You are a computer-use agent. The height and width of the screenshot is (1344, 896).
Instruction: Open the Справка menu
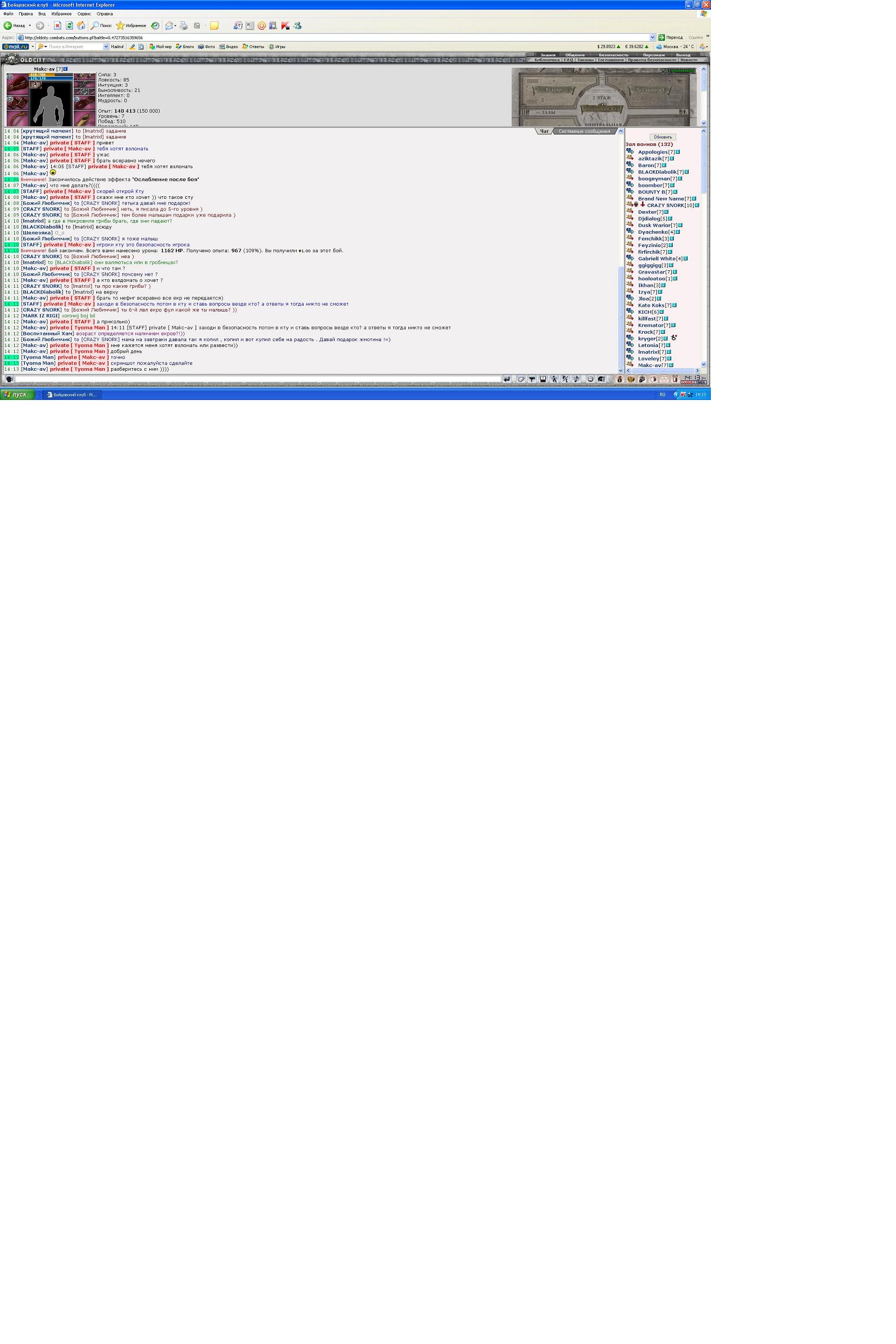[x=105, y=14]
